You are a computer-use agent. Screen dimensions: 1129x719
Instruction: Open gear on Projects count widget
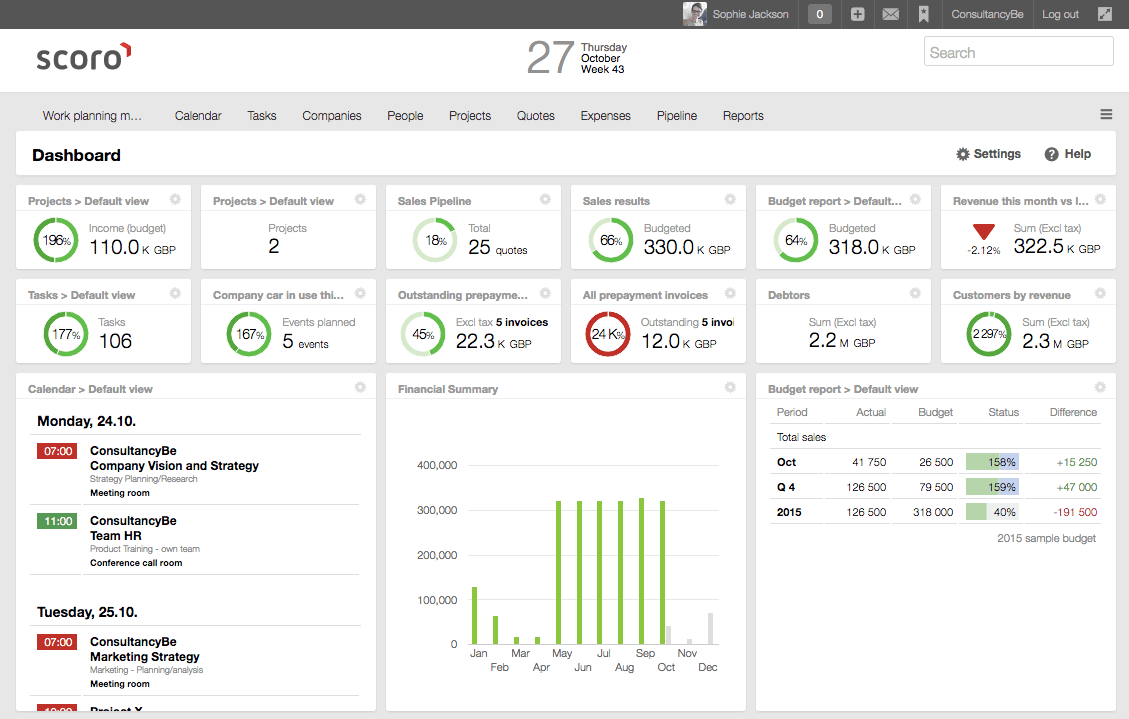360,199
